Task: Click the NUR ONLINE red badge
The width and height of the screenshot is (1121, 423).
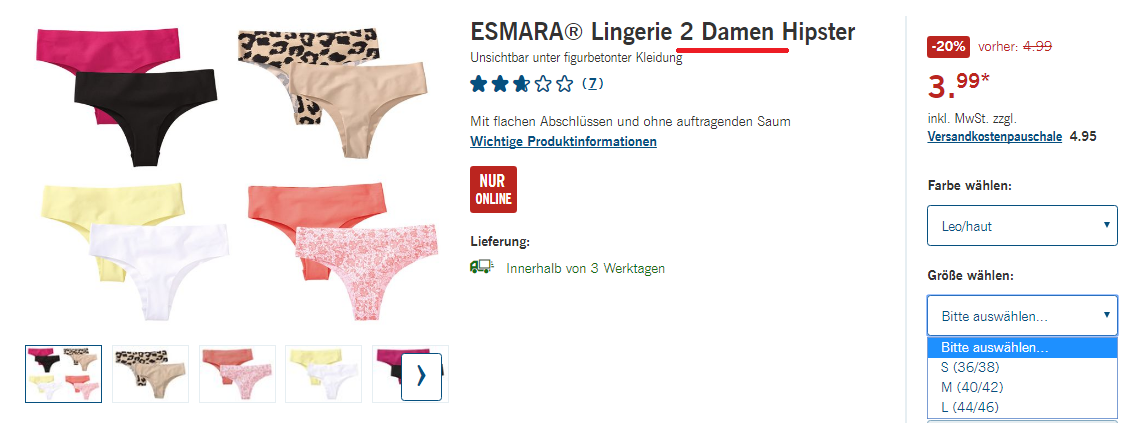Action: point(493,189)
